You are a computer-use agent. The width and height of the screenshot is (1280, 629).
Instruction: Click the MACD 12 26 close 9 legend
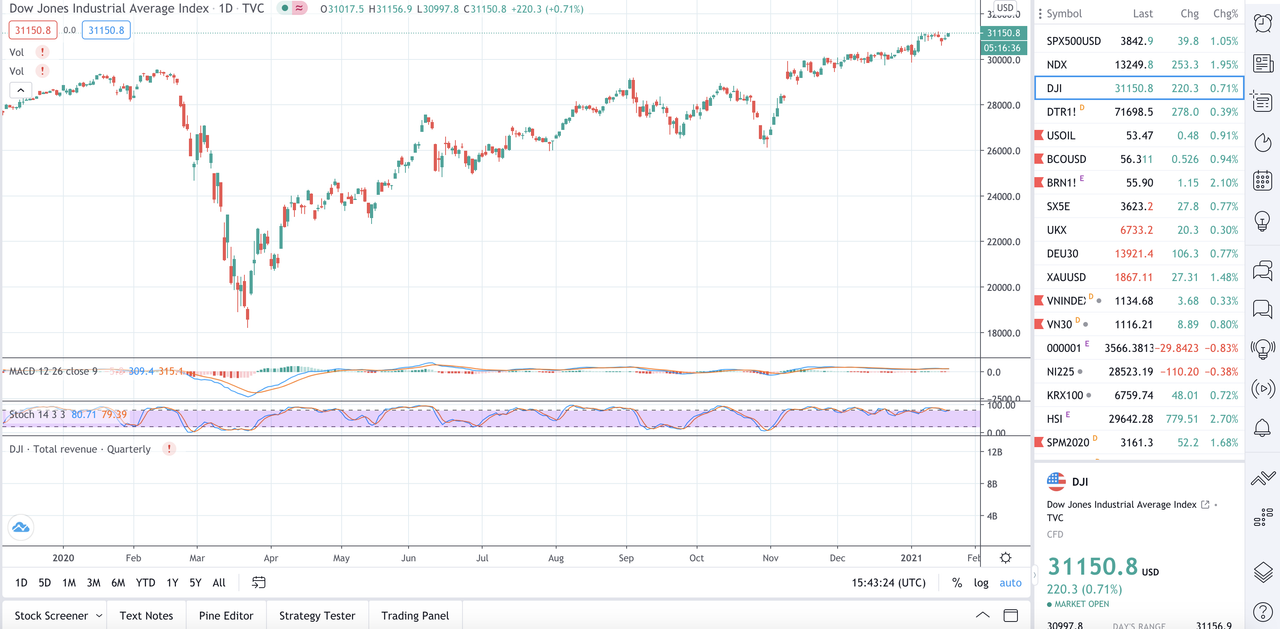pyautogui.click(x=53, y=371)
